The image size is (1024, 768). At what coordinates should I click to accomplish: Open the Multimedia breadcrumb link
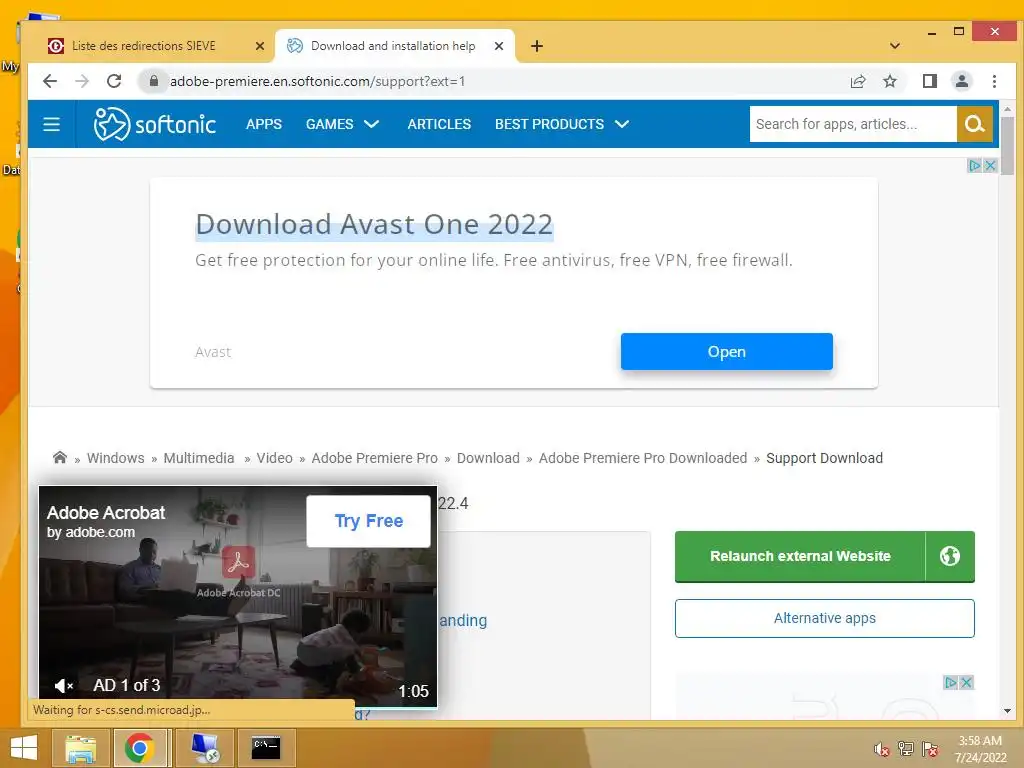coord(199,458)
